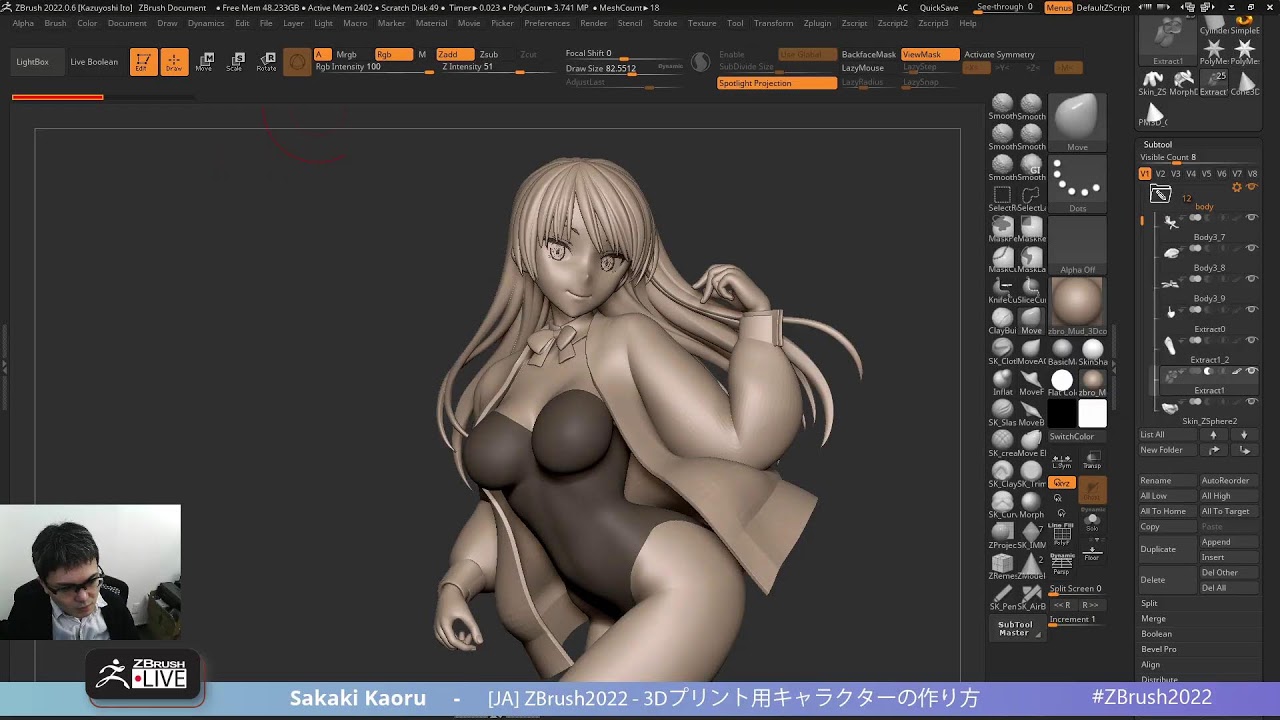Select the Scale transform icon
The width and height of the screenshot is (1280, 720).
click(235, 62)
